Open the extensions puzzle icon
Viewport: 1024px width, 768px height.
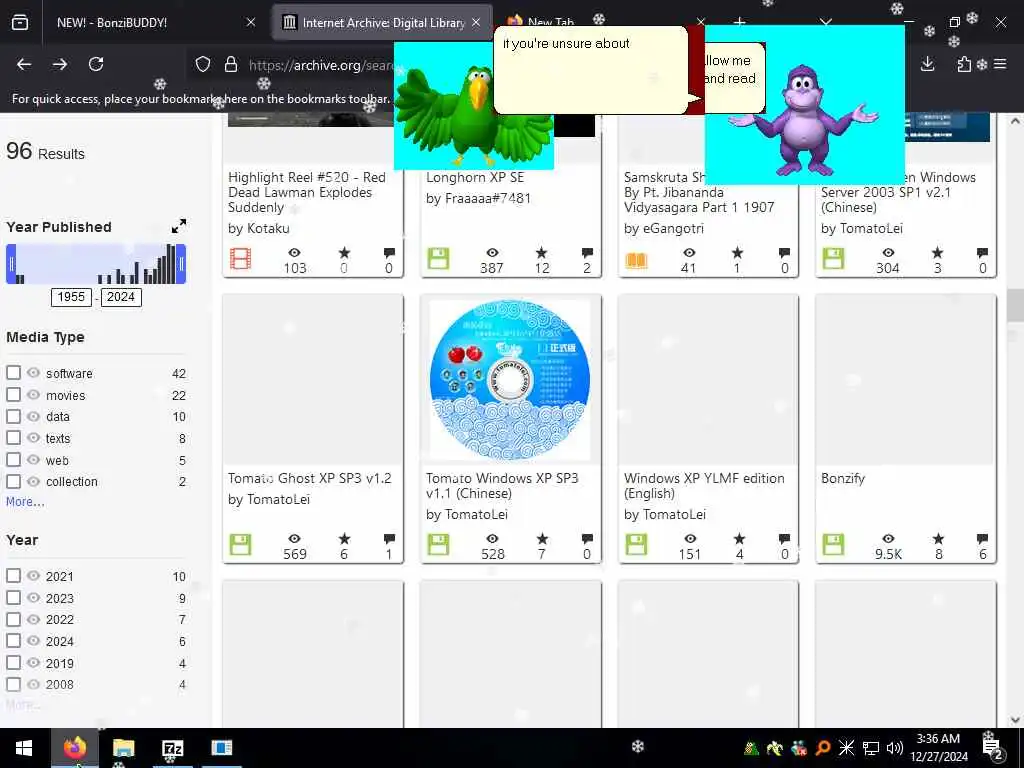coord(964,64)
